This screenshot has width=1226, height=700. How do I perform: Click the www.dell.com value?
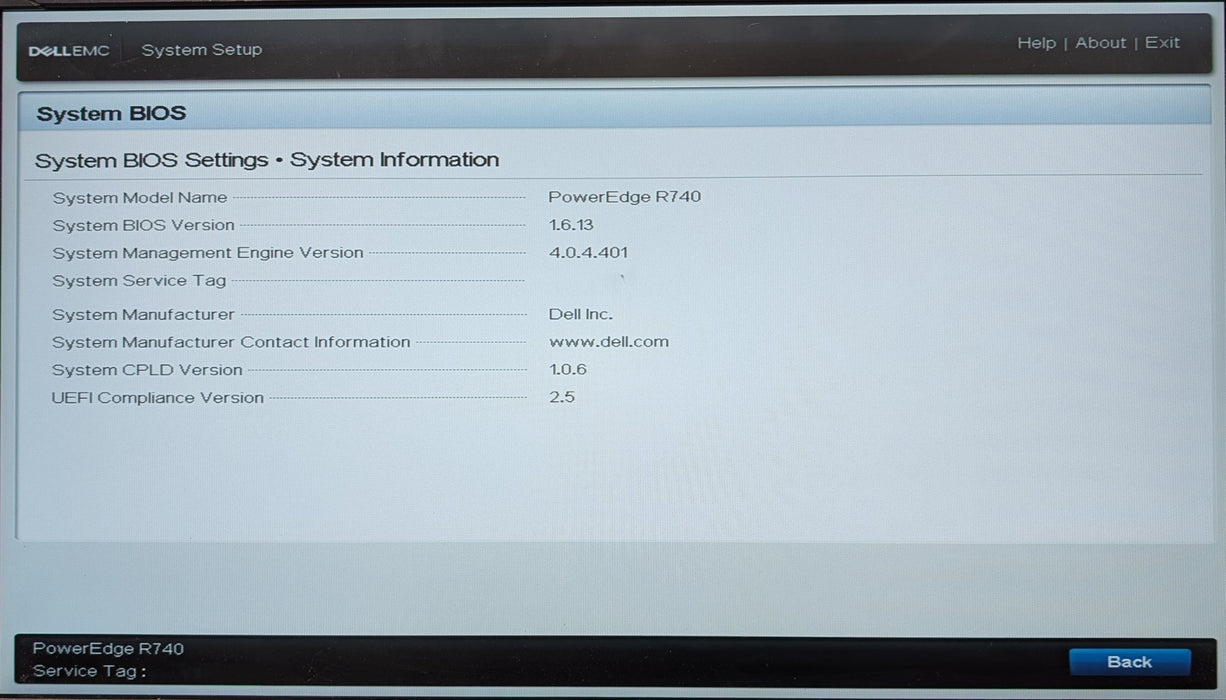click(609, 342)
